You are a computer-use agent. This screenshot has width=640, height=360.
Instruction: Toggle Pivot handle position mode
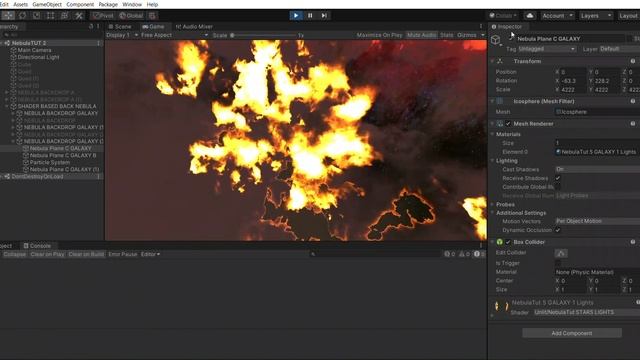tap(102, 16)
